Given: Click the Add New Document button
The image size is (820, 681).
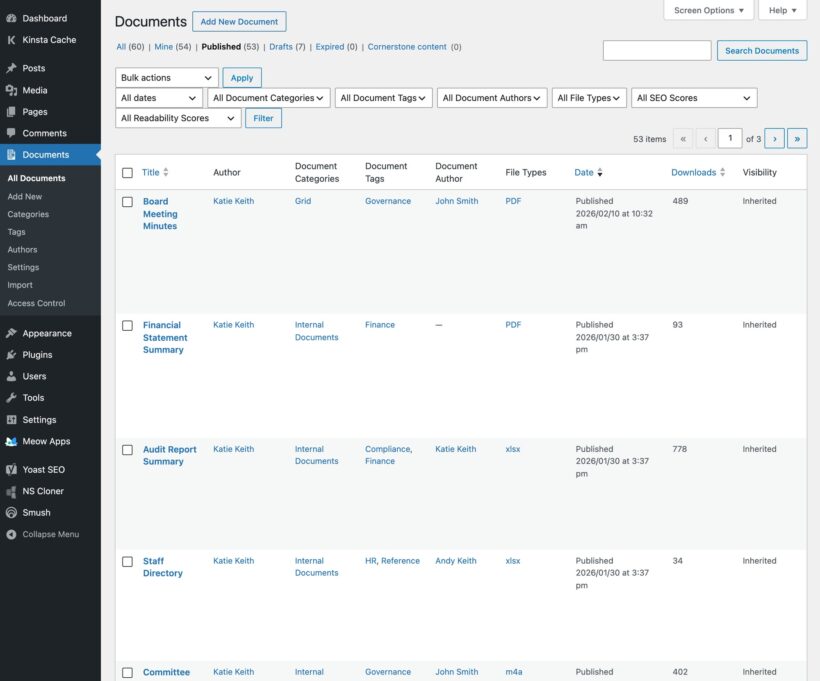Looking at the screenshot, I should click(239, 21).
